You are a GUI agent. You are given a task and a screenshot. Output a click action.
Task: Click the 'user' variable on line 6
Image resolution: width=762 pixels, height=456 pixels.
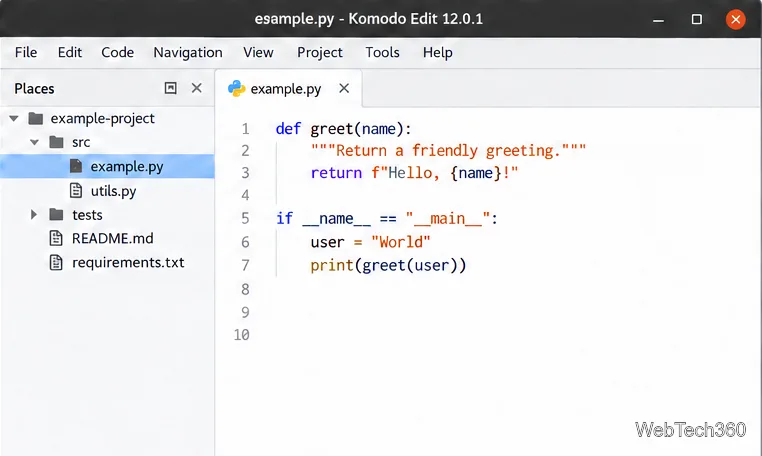[327, 242]
